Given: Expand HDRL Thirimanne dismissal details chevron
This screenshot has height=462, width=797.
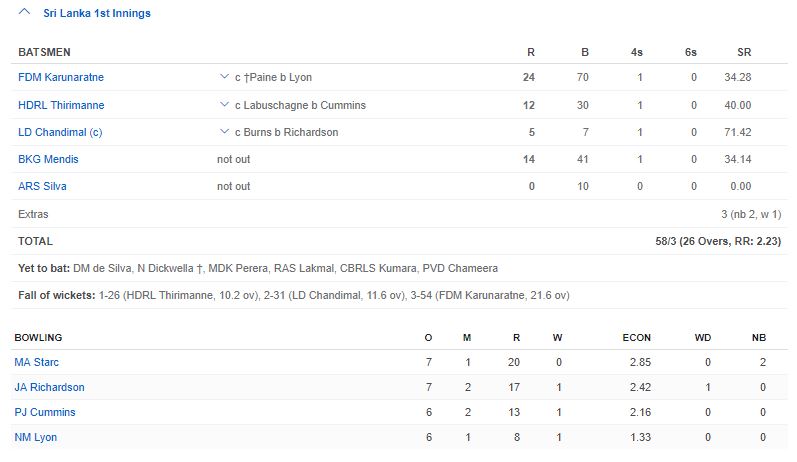Looking at the screenshot, I should click(x=224, y=105).
